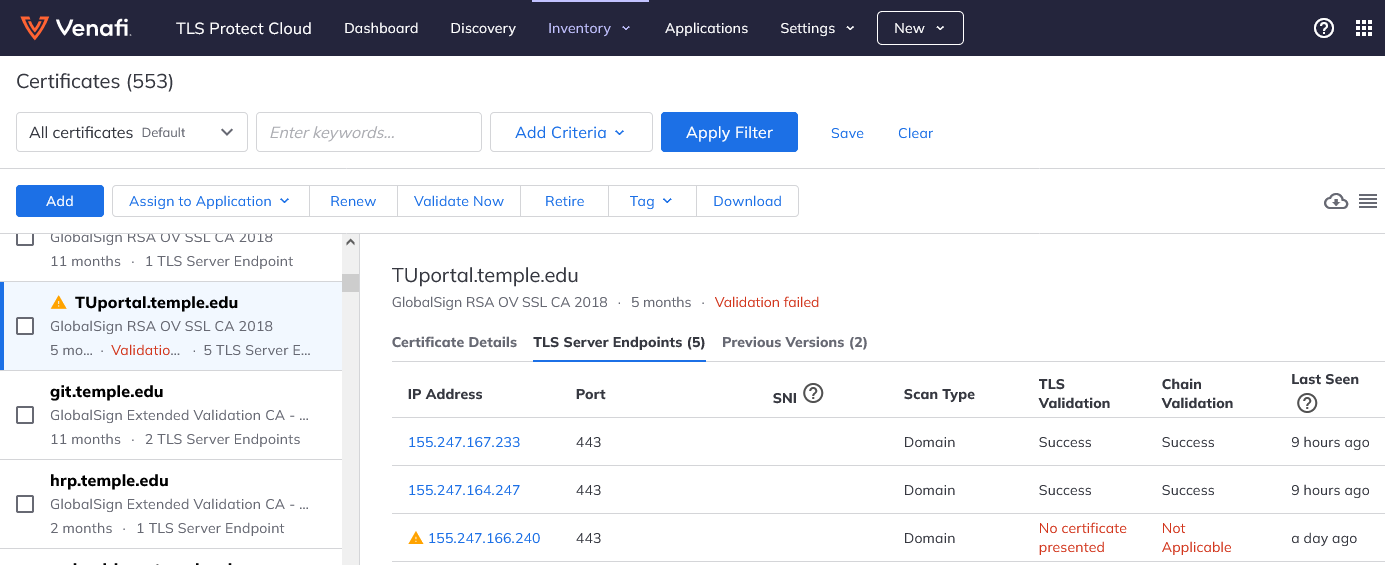Open the Add Criteria dropdown
The width and height of the screenshot is (1385, 565).
click(x=570, y=132)
